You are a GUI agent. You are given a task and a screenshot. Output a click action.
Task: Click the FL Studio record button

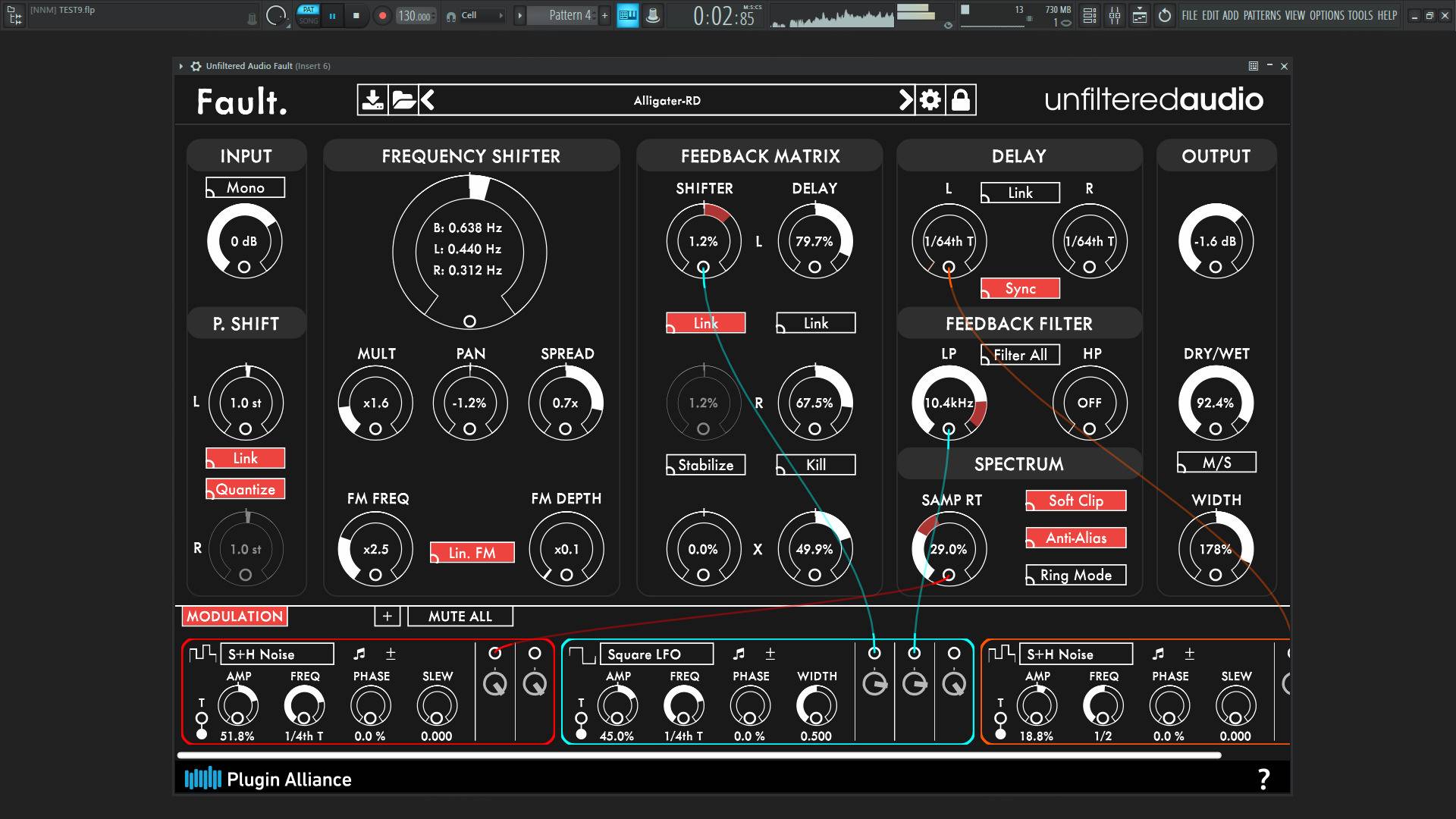click(382, 15)
